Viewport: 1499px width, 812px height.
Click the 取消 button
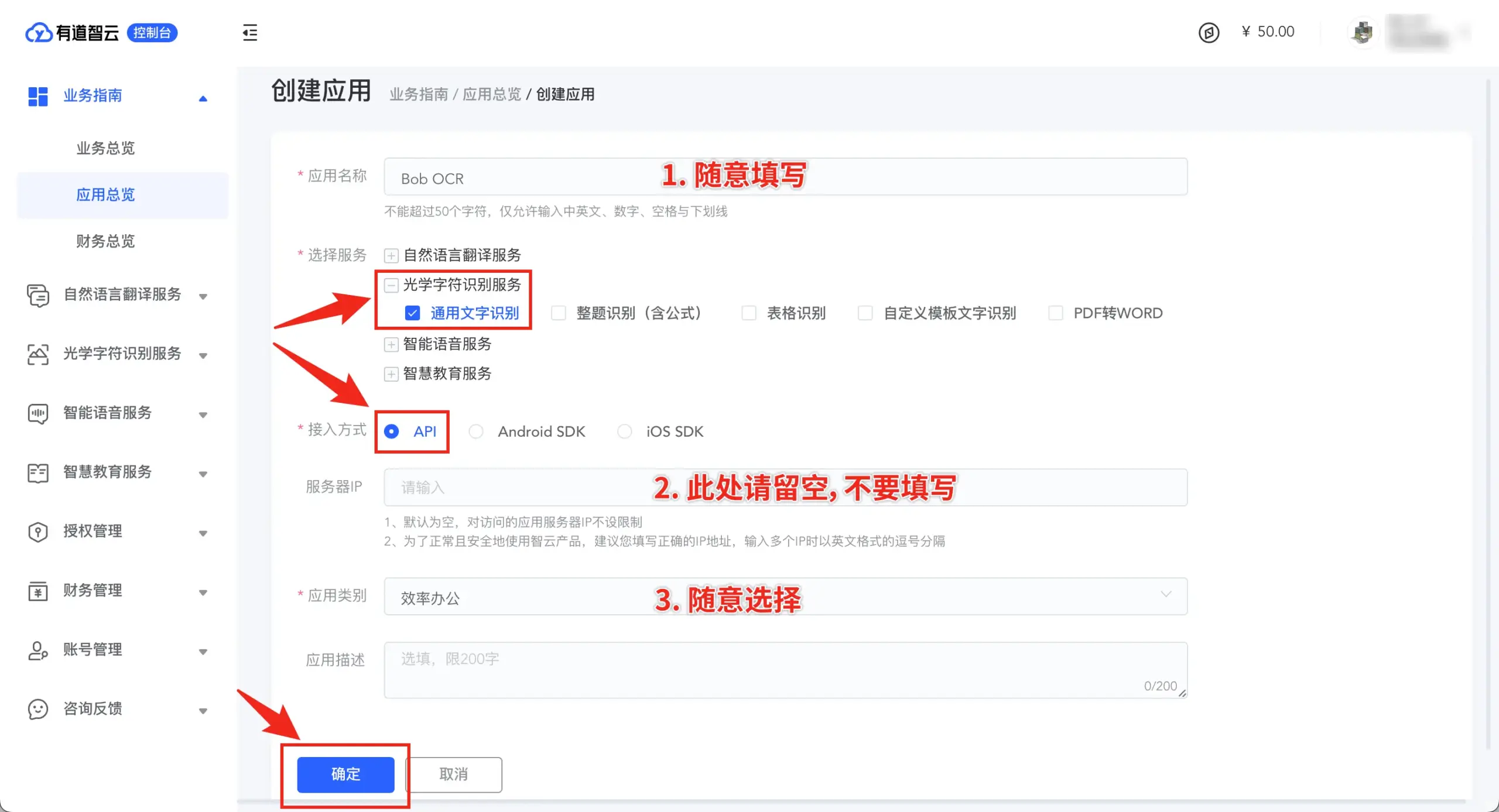coord(454,775)
